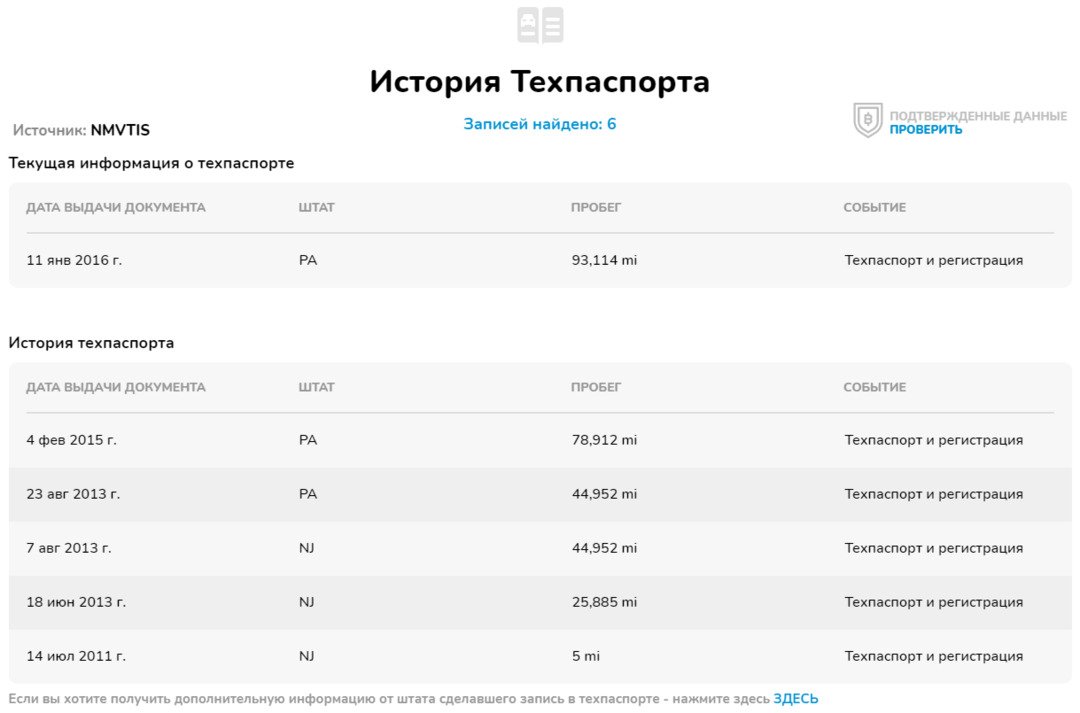1080x713 pixels.
Task: Click the 5 mi mileage value
Action: [585, 656]
